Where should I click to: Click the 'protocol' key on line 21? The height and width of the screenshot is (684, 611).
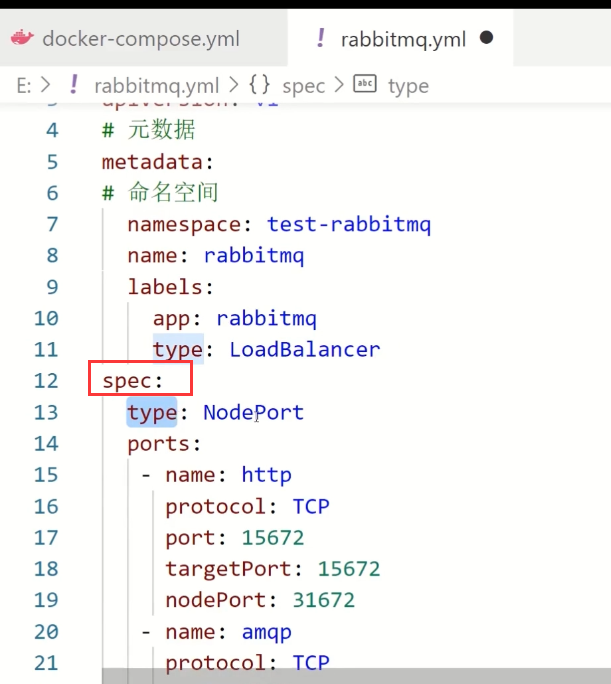[215, 663]
